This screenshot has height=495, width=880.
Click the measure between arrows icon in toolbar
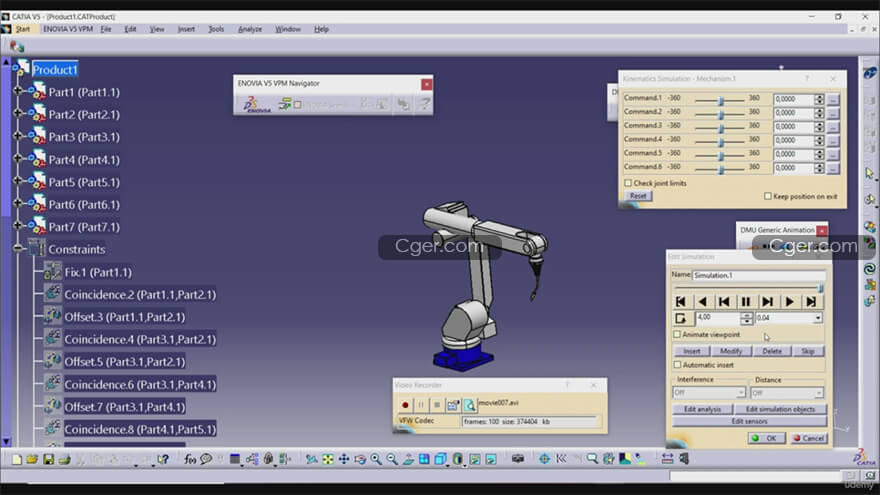point(667,459)
